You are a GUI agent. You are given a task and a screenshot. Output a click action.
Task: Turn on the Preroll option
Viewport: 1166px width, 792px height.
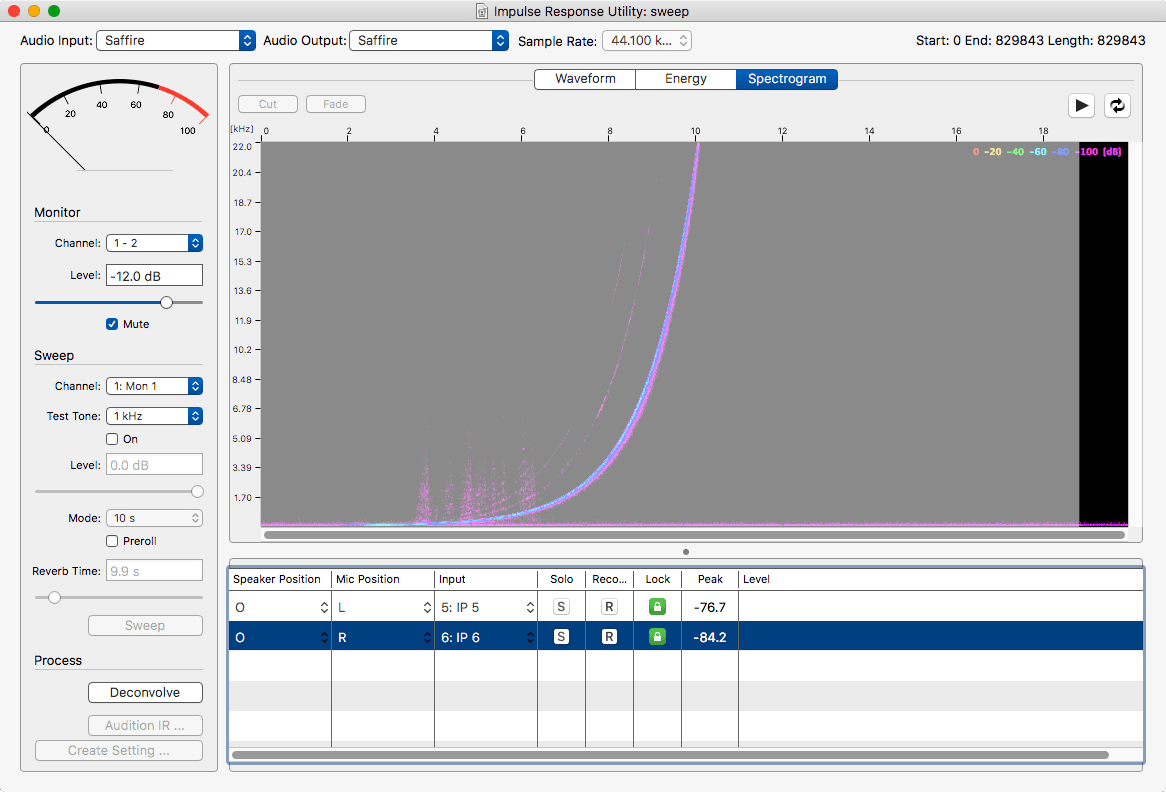[111, 541]
